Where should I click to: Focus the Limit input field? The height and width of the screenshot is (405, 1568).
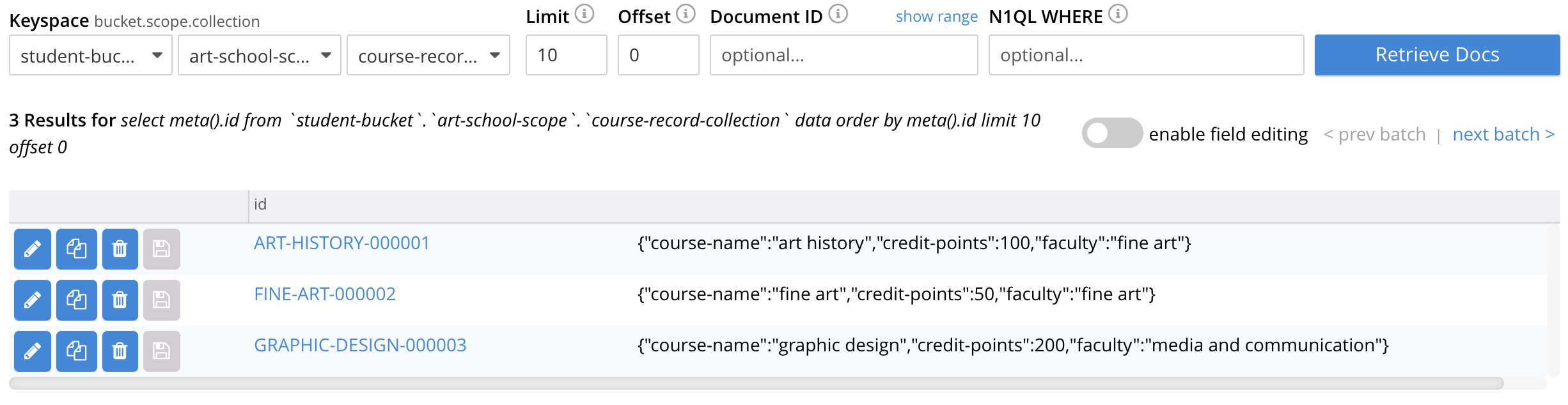[567, 55]
